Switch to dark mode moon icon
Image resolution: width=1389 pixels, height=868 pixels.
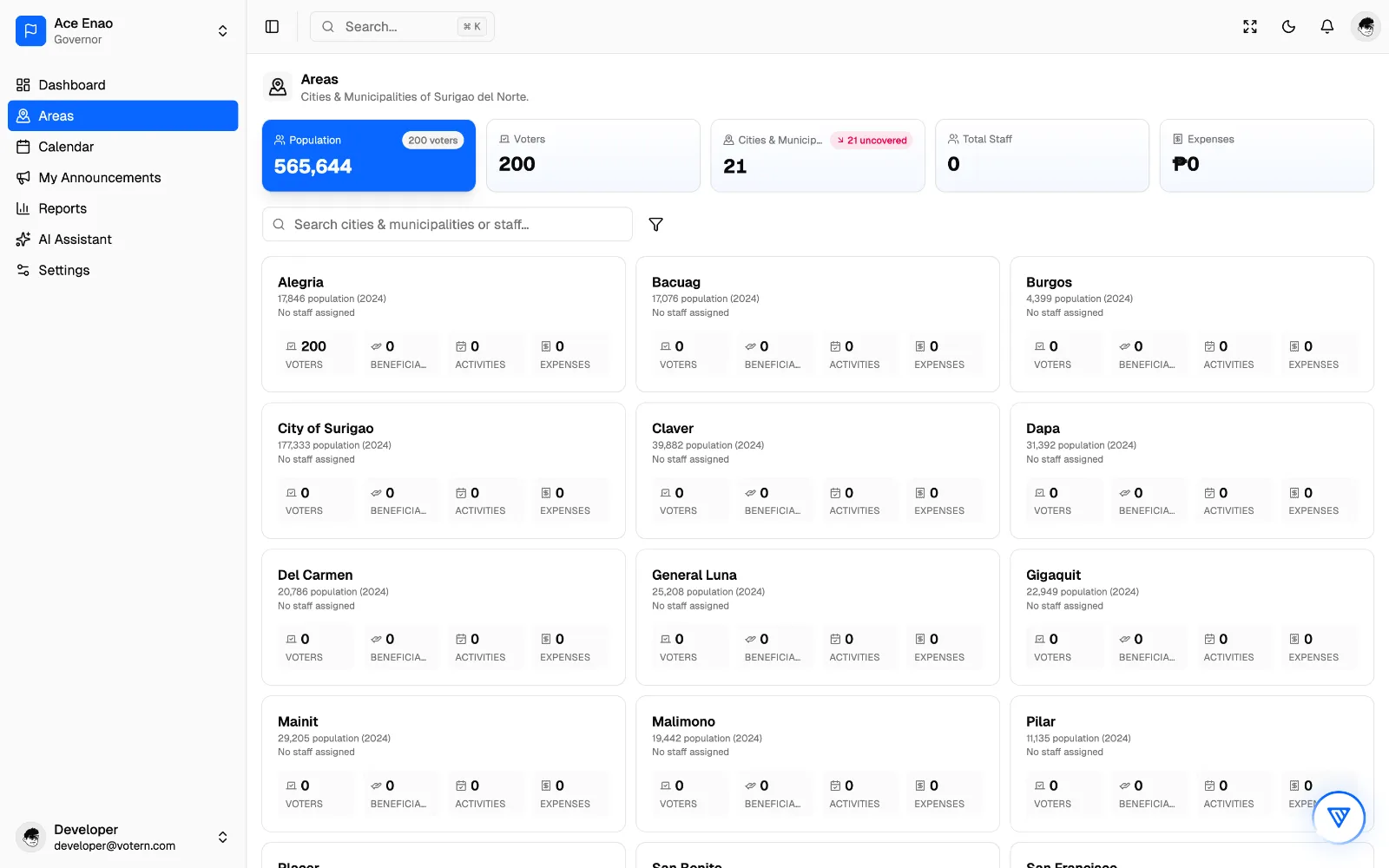(x=1288, y=27)
